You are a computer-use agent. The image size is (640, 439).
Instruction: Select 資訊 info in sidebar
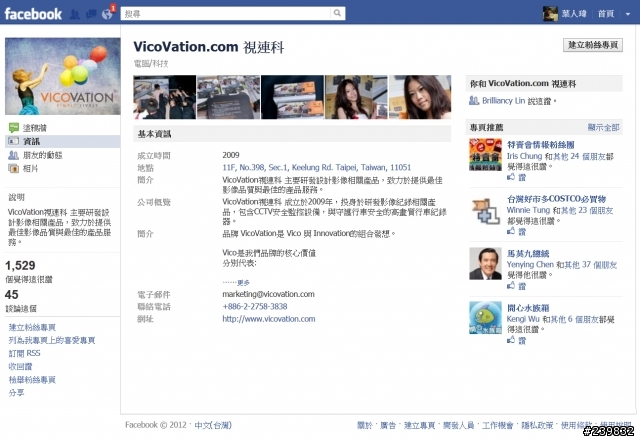pyautogui.click(x=31, y=141)
